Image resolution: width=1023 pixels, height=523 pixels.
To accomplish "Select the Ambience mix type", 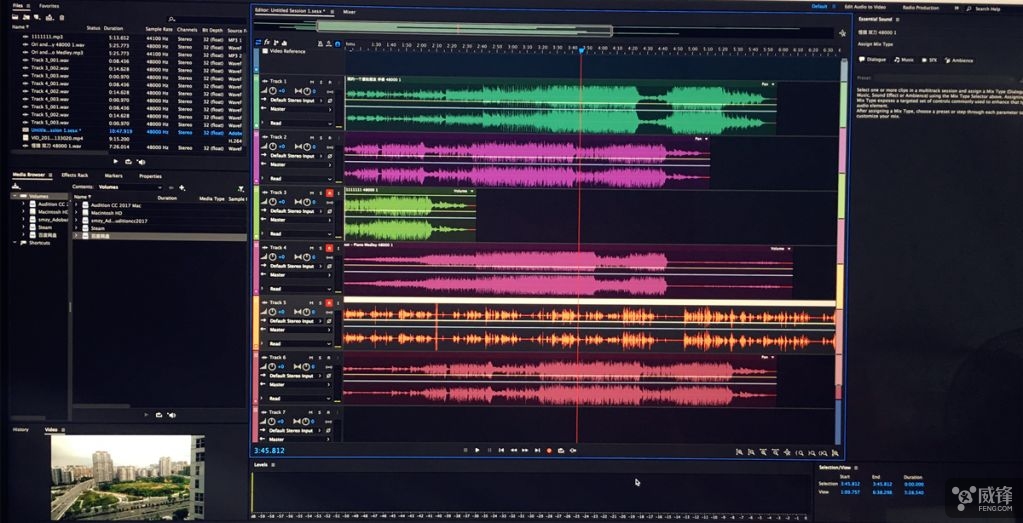I will point(962,60).
